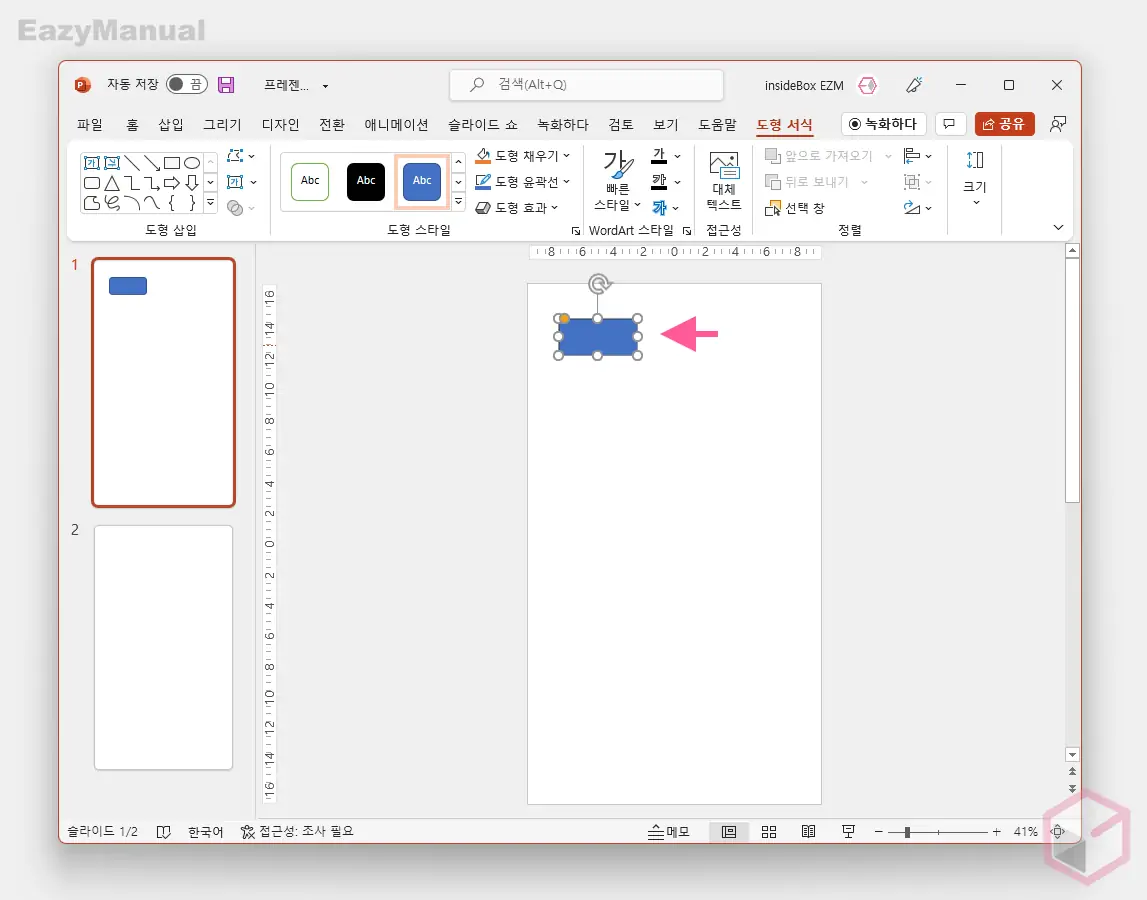Select slide 2 thumbnail
1147x900 pixels.
[163, 647]
